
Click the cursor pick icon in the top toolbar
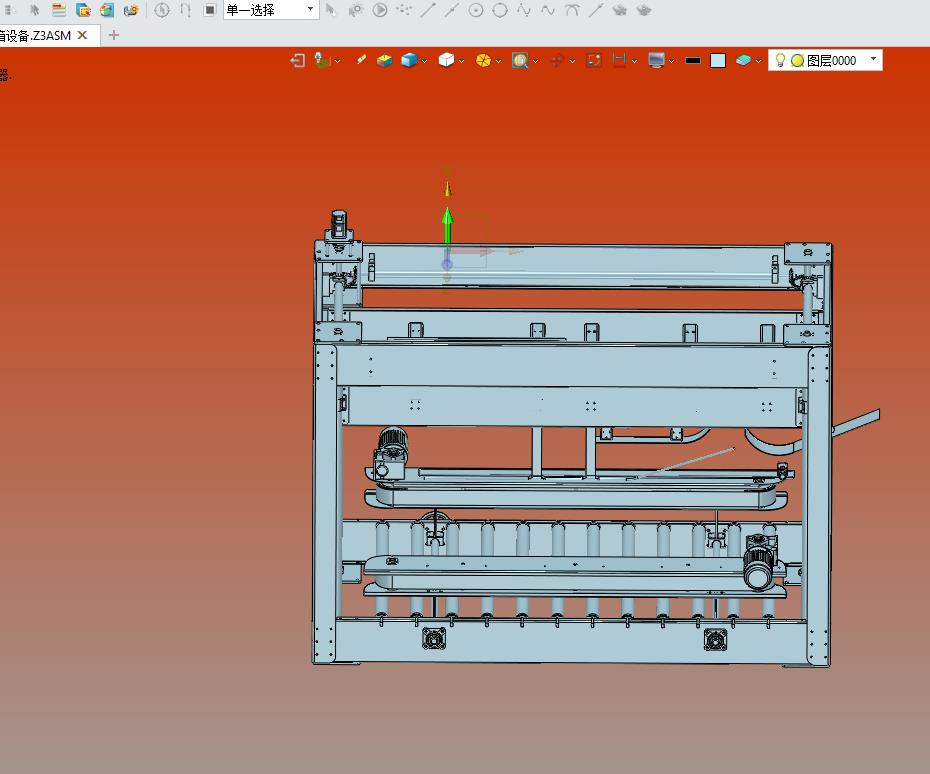coord(34,9)
